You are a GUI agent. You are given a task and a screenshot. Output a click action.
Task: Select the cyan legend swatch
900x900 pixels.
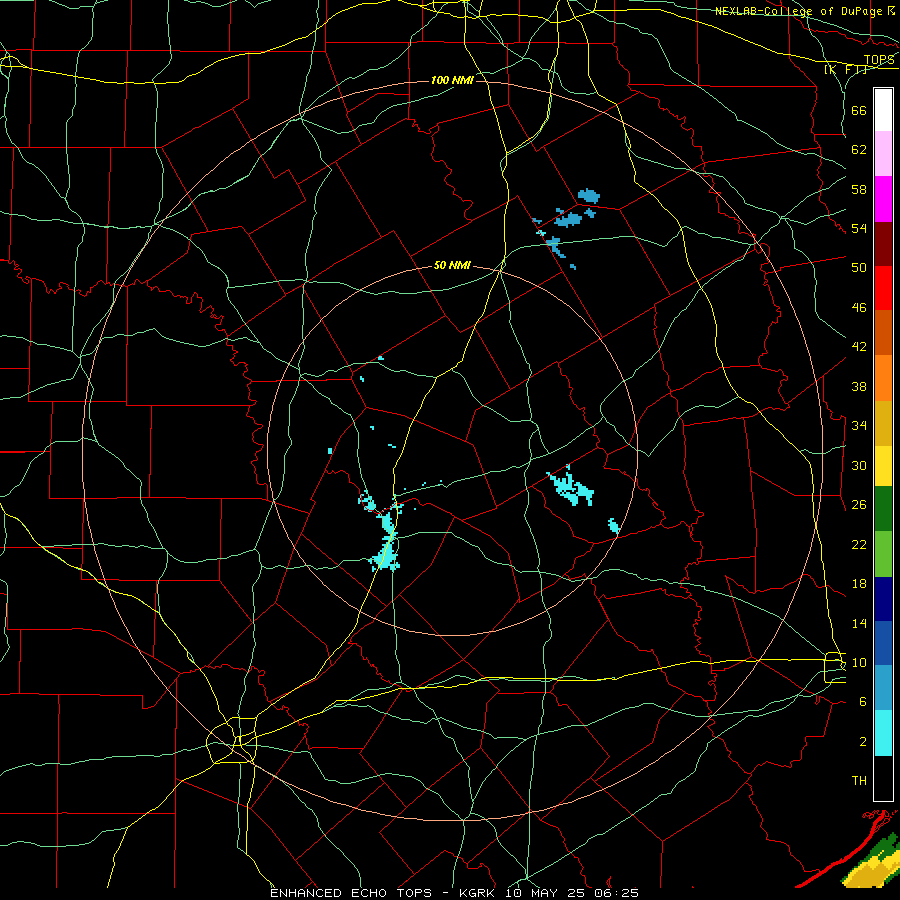(883, 733)
